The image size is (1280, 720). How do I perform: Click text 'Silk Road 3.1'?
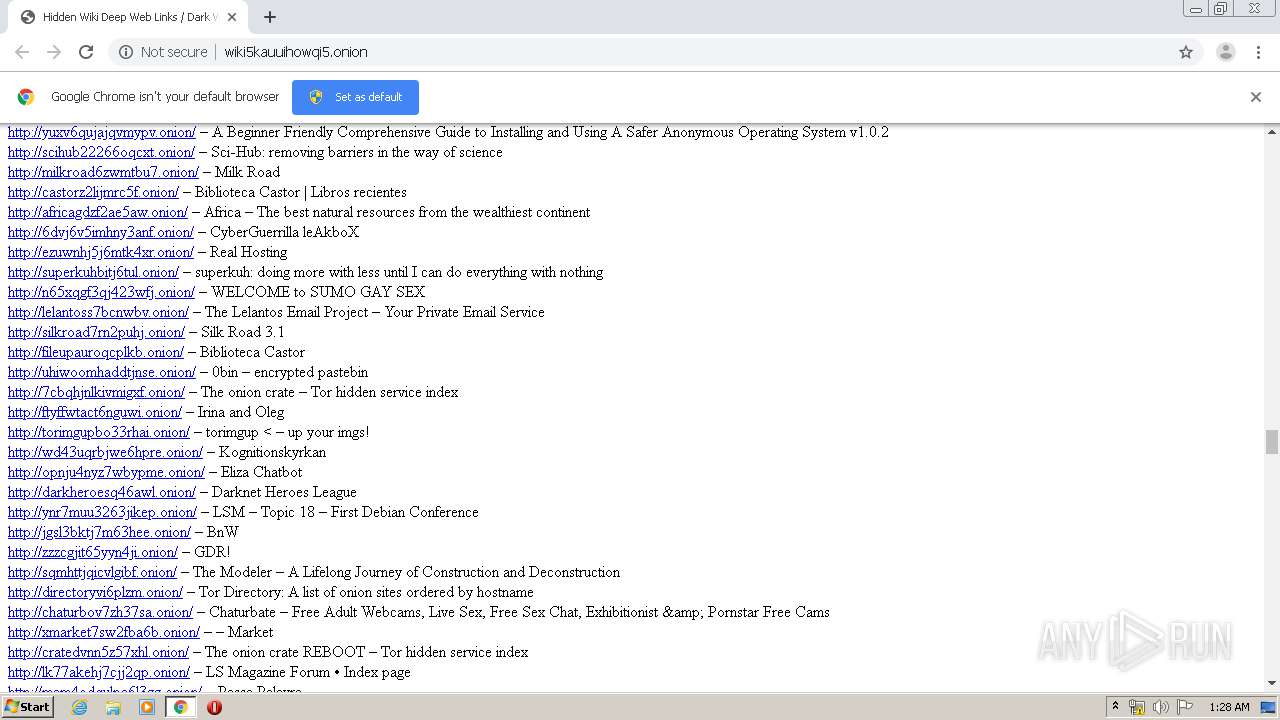tap(243, 332)
